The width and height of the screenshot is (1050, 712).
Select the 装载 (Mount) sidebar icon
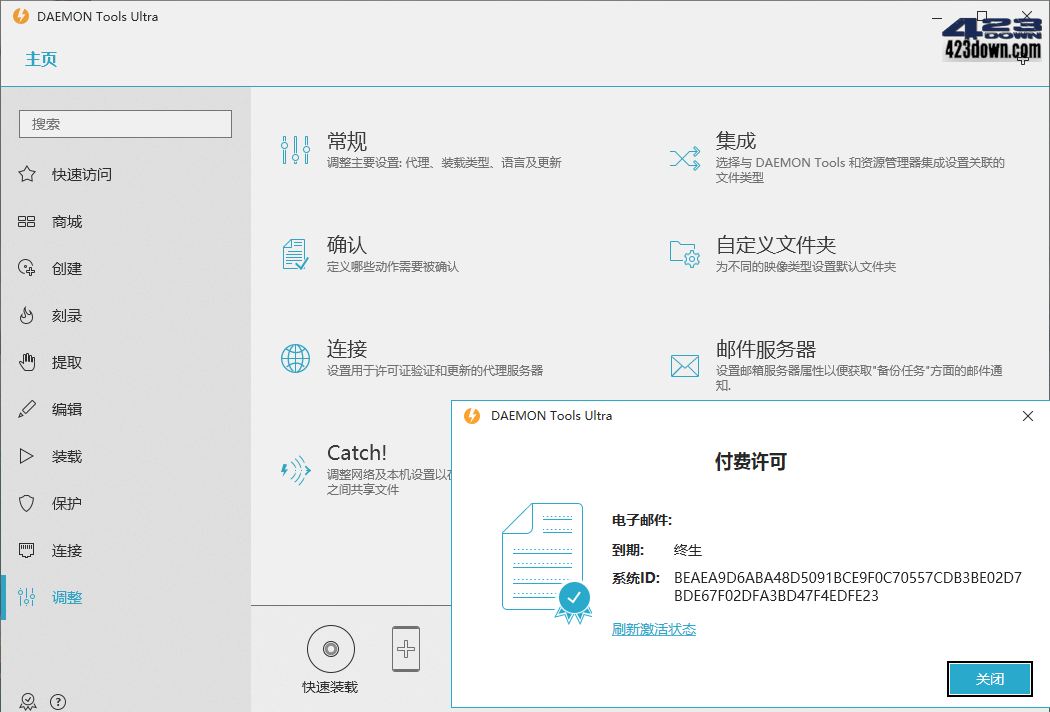[27, 456]
